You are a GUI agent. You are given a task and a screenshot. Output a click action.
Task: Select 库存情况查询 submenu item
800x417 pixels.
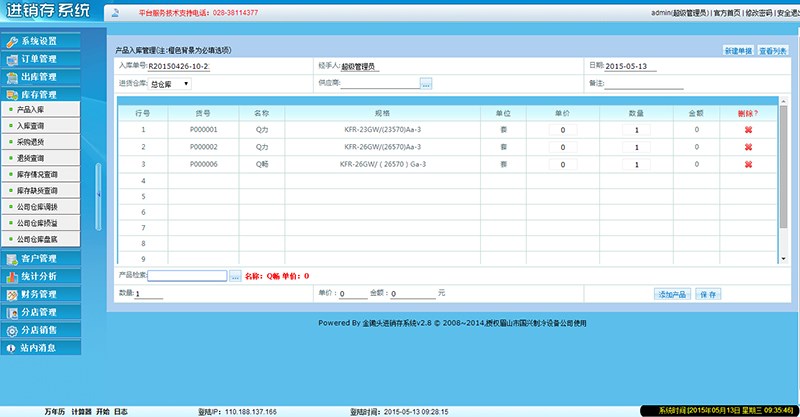click(40, 174)
